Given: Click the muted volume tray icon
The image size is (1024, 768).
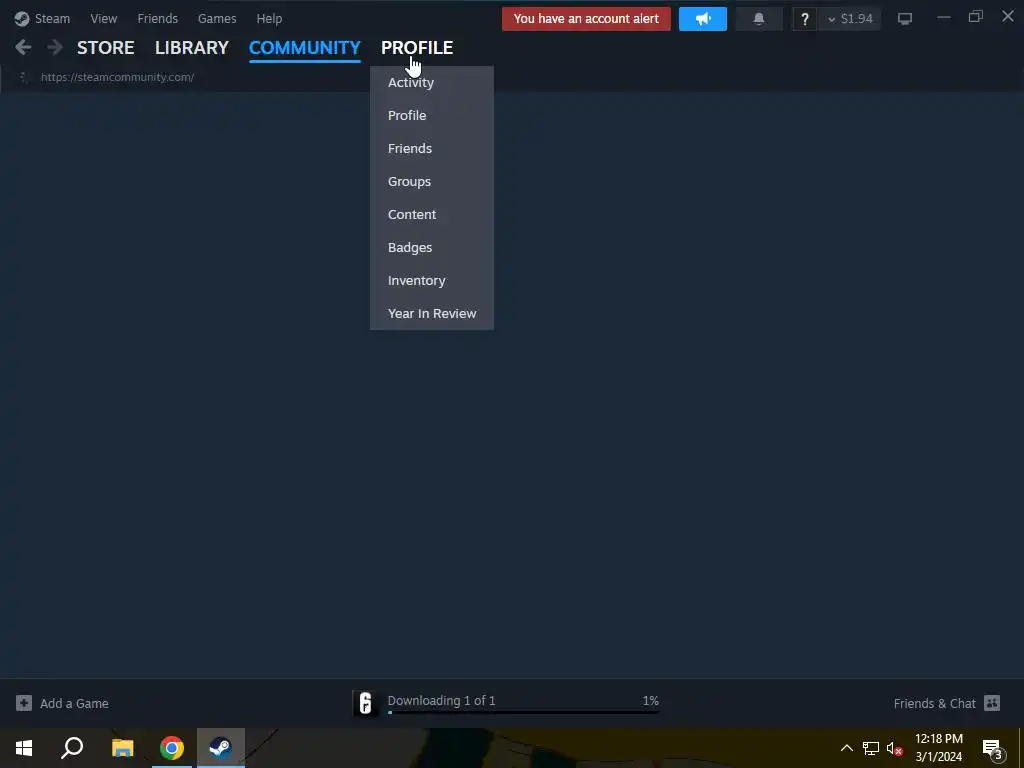Looking at the screenshot, I should [x=894, y=748].
